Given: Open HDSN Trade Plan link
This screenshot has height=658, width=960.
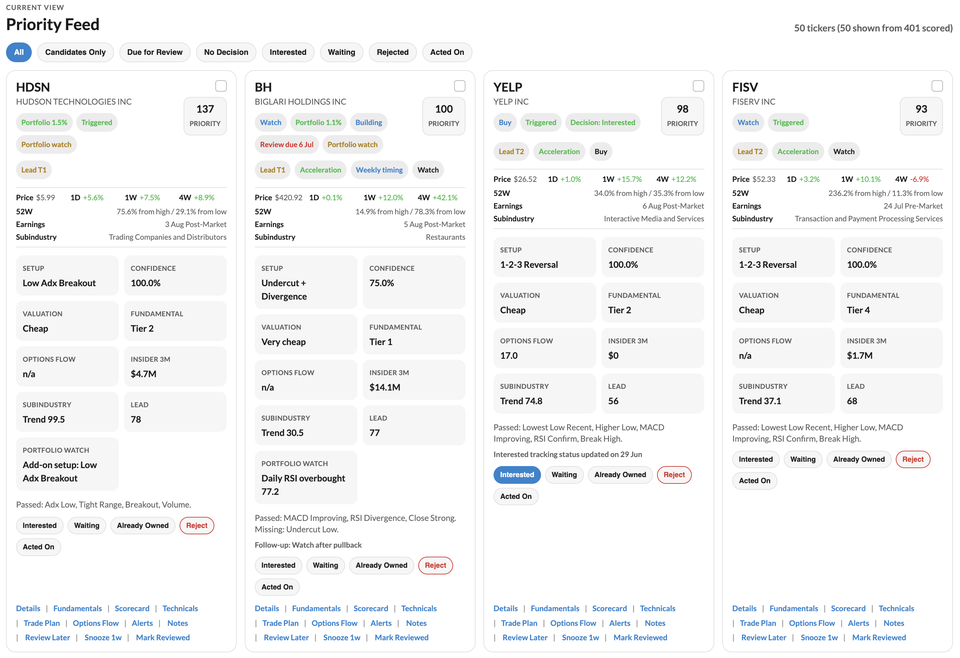Looking at the screenshot, I should pos(42,623).
